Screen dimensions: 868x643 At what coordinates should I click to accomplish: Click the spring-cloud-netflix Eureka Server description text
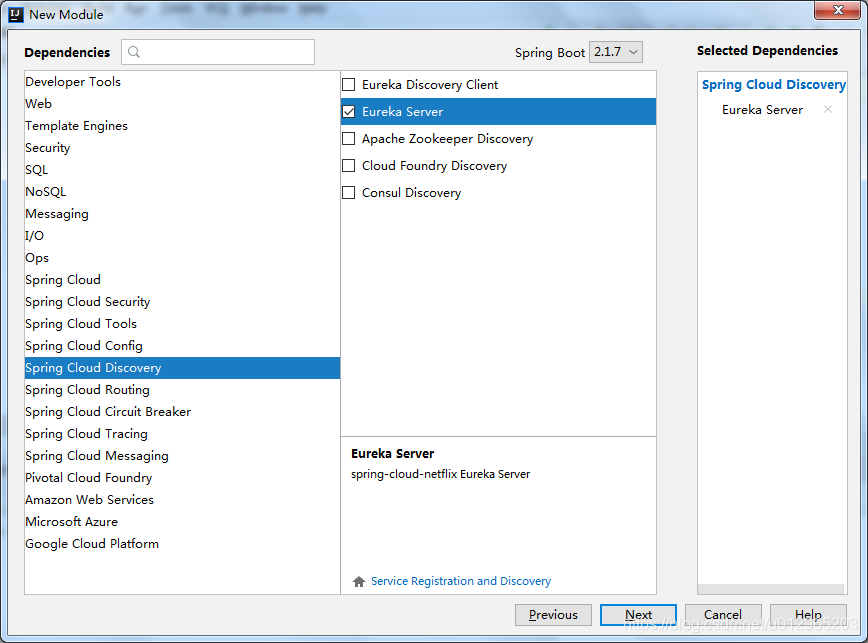(441, 474)
